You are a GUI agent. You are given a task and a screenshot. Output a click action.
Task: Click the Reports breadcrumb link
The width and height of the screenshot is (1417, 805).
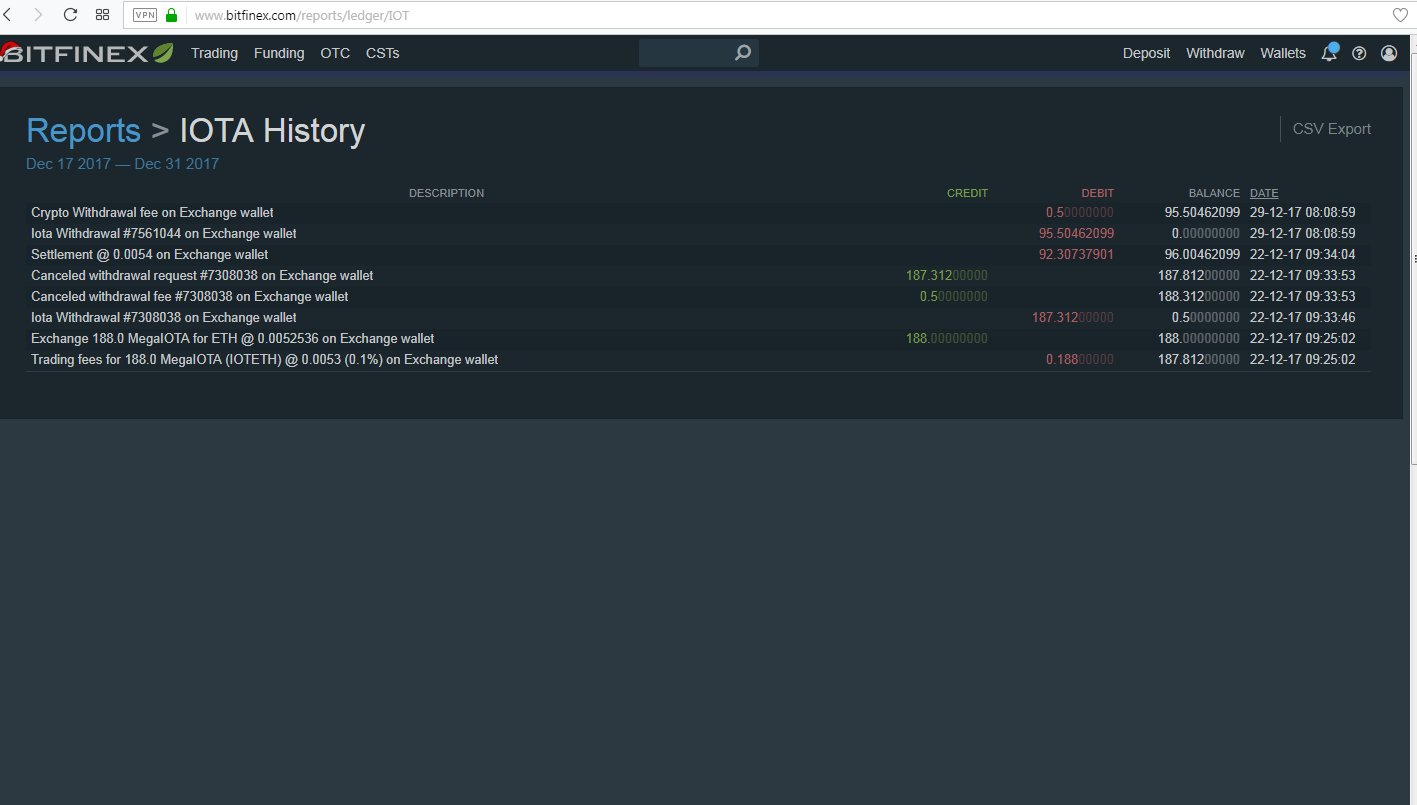click(x=83, y=131)
